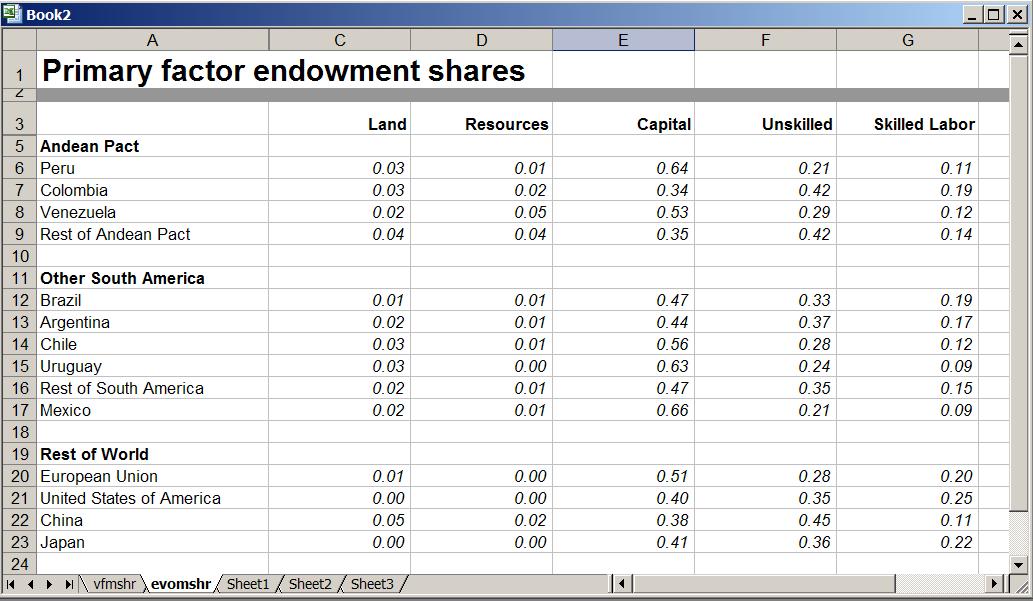Screen dimensions: 1033x601
Task: Select the Sheet2 worksheet tab
Action: tap(310, 584)
